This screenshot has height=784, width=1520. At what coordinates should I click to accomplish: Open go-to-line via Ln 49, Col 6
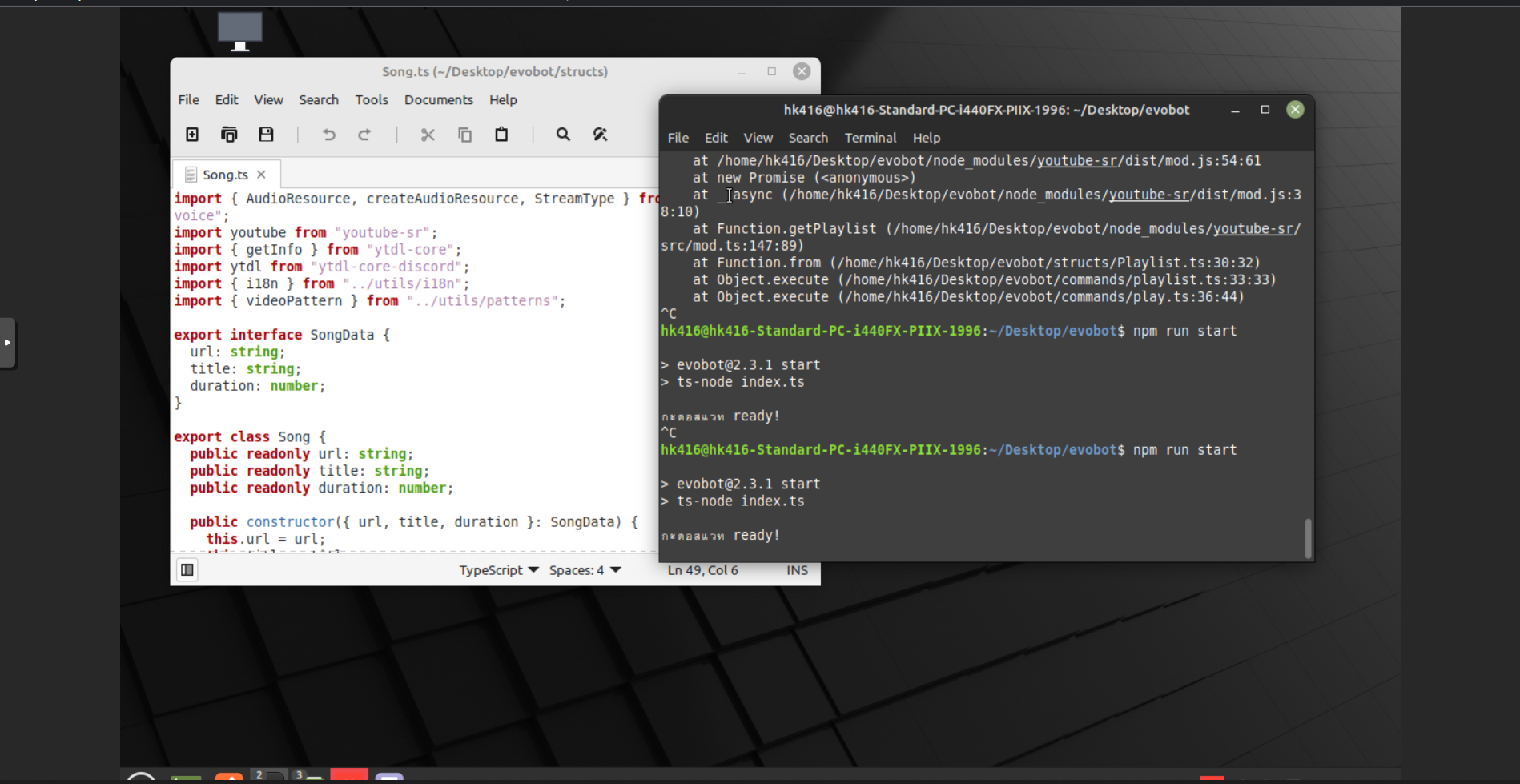click(702, 569)
